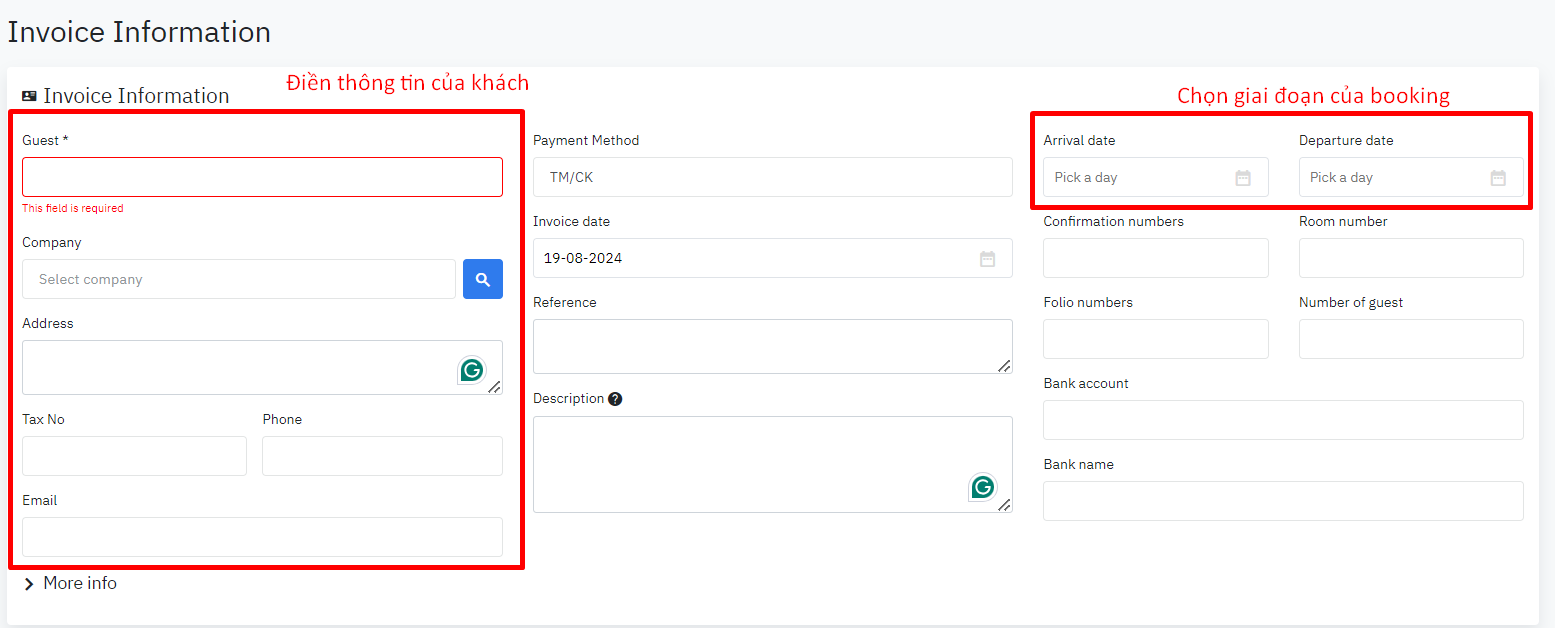Focus the Tax No input field

coord(134,456)
